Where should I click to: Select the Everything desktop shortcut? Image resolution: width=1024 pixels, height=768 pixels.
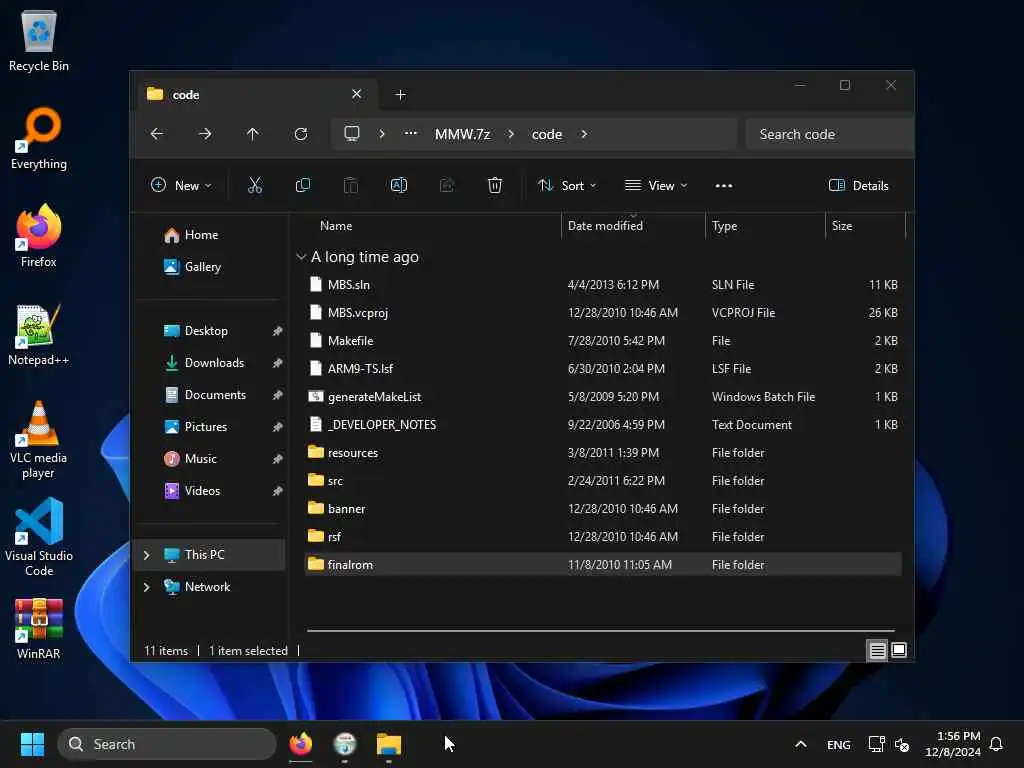39,138
